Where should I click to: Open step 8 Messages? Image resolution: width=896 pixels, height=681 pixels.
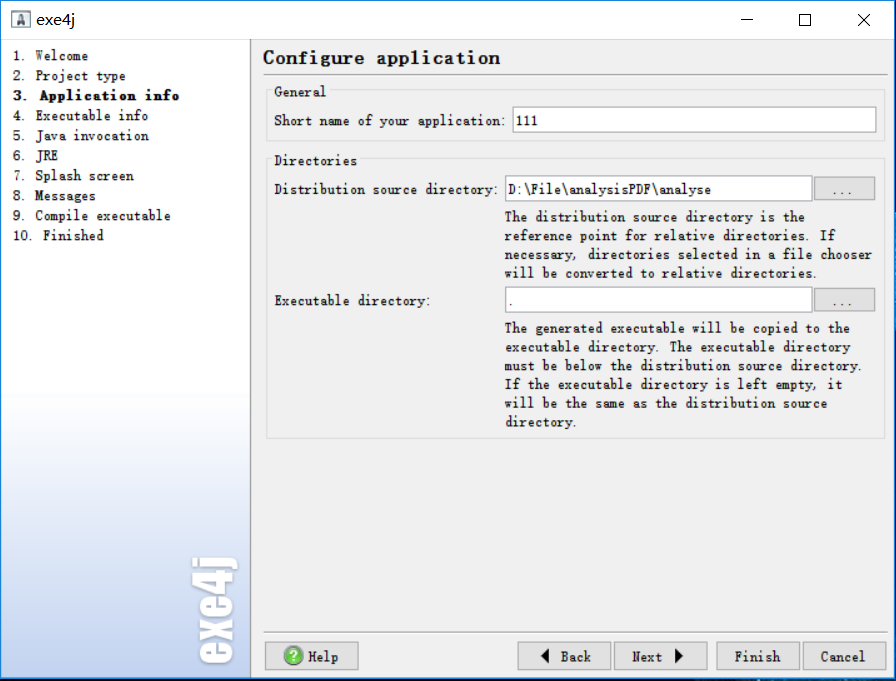coord(54,195)
